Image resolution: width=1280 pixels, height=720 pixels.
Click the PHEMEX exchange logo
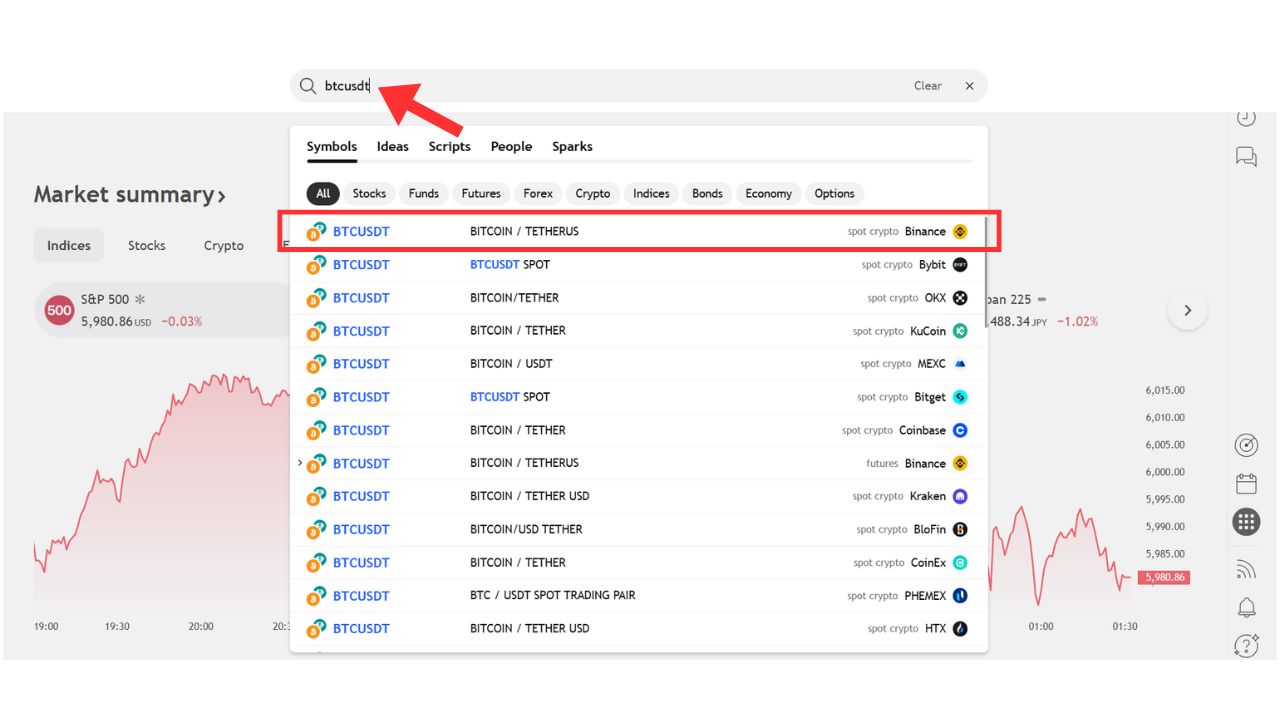pos(960,595)
